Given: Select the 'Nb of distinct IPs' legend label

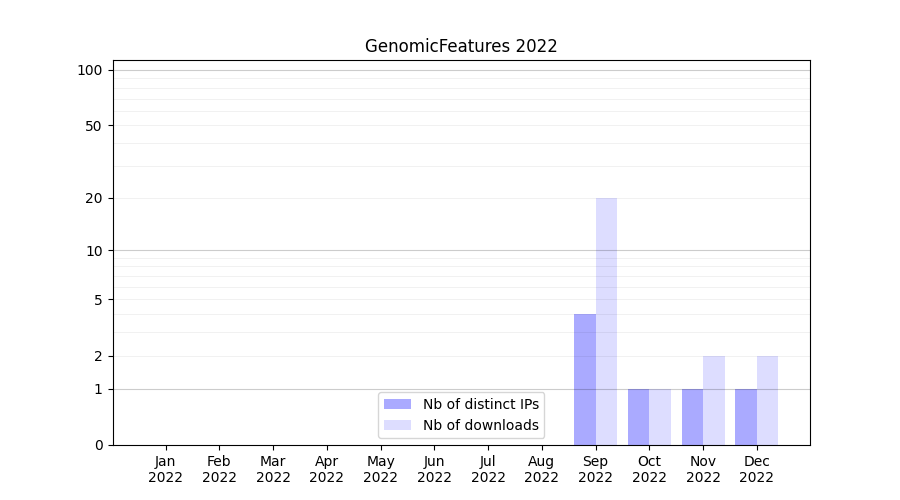Looking at the screenshot, I should click(480, 404).
